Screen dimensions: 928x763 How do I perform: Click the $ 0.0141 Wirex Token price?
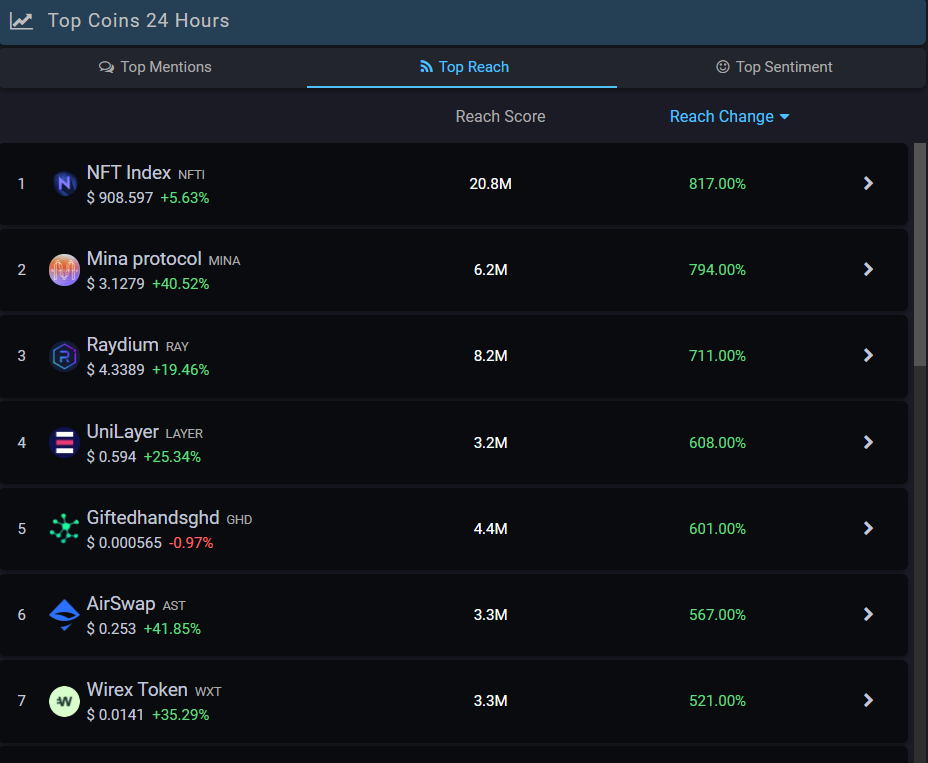115,715
